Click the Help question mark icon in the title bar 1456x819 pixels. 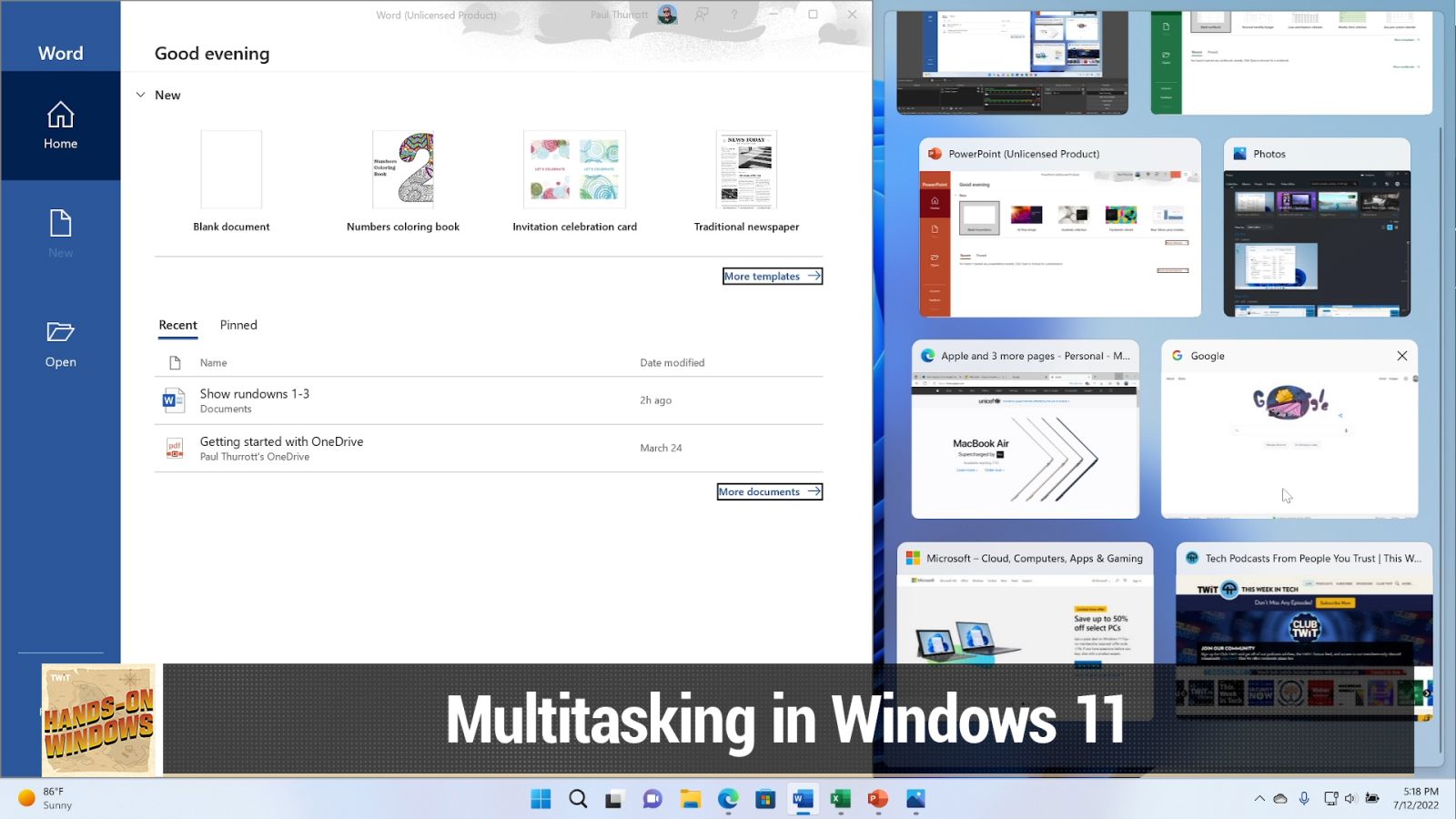coord(733,15)
